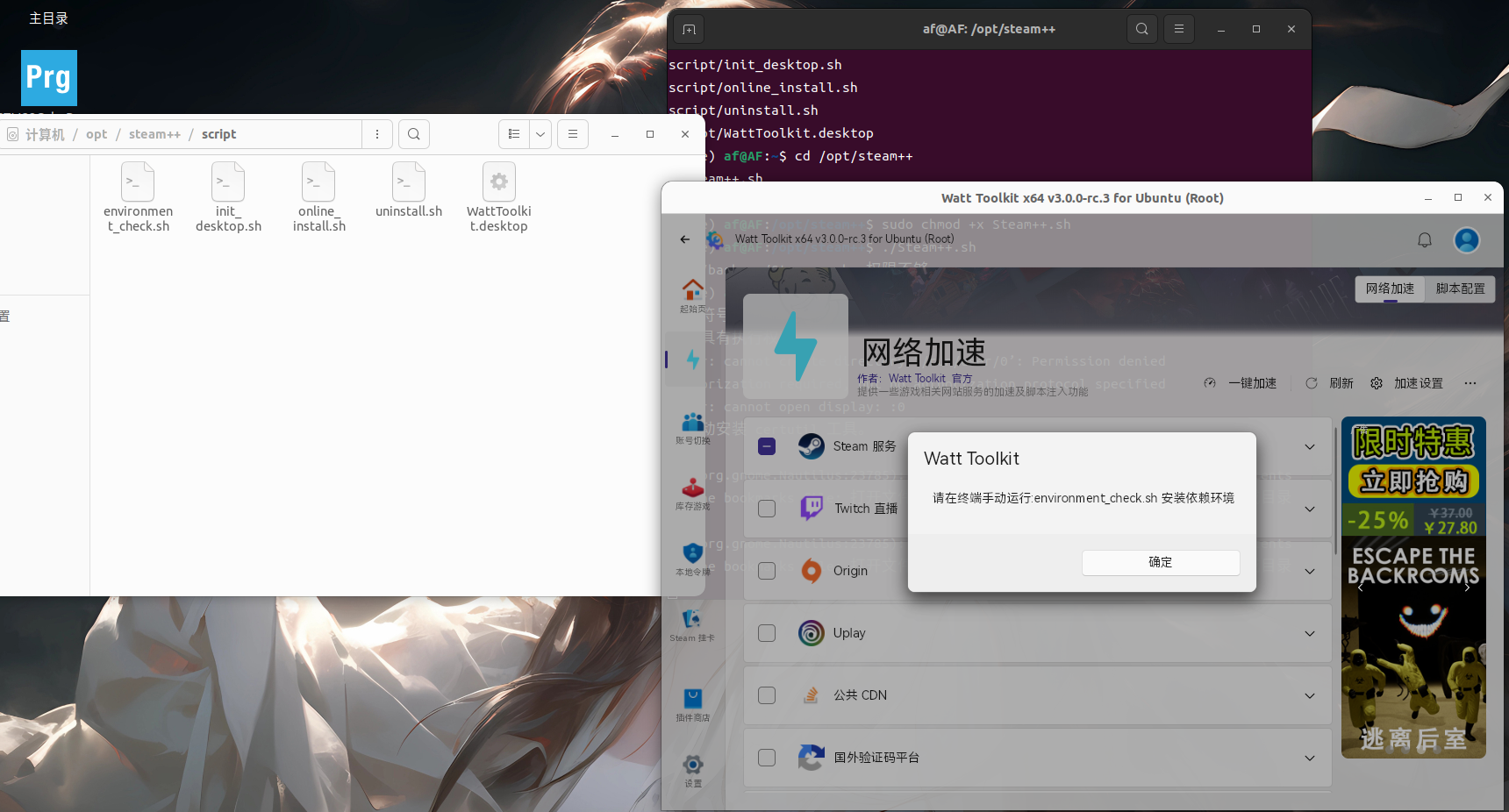
Task: Expand the 国外验证码平台 row
Action: pos(1310,759)
